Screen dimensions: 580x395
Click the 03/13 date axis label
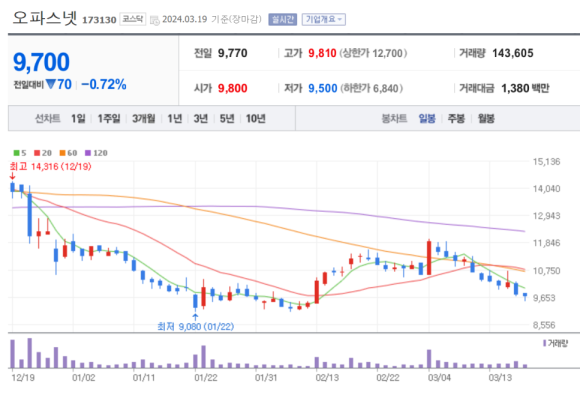(500, 378)
